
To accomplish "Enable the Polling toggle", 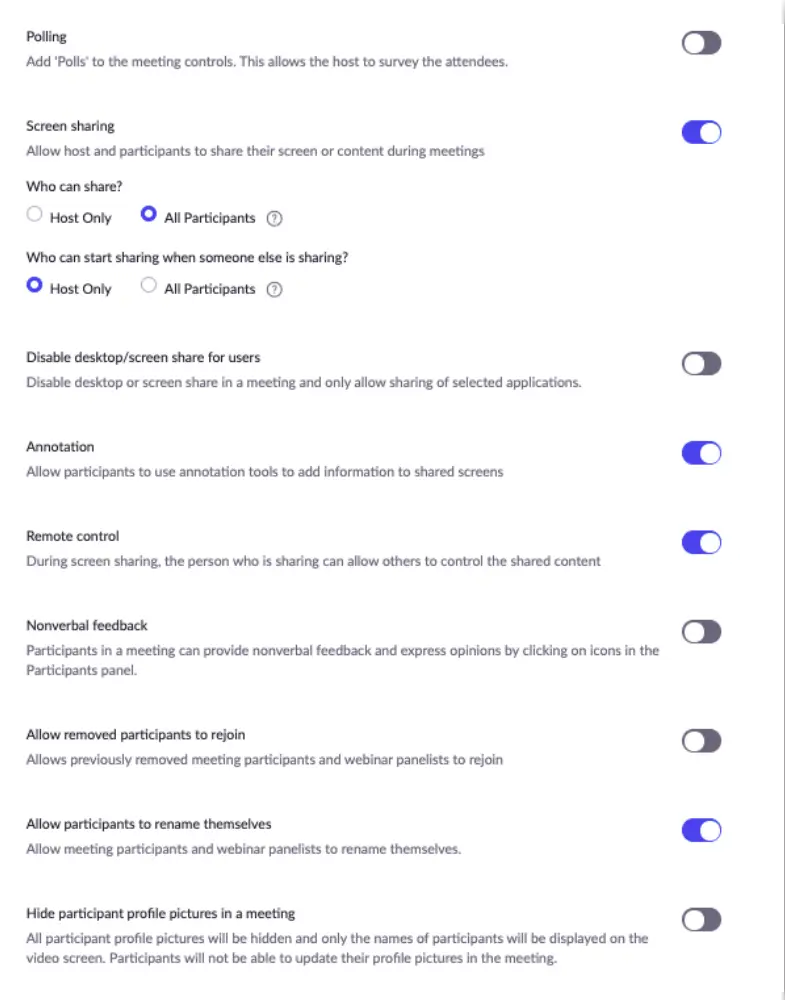I will coord(701,43).
